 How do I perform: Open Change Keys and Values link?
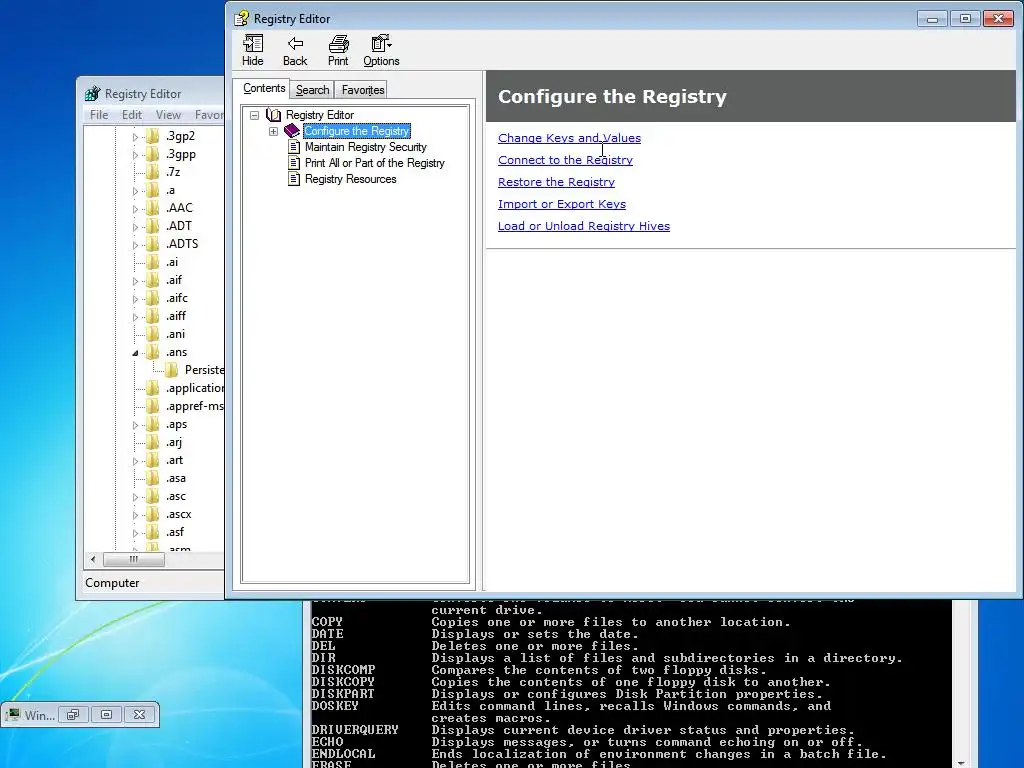569,138
